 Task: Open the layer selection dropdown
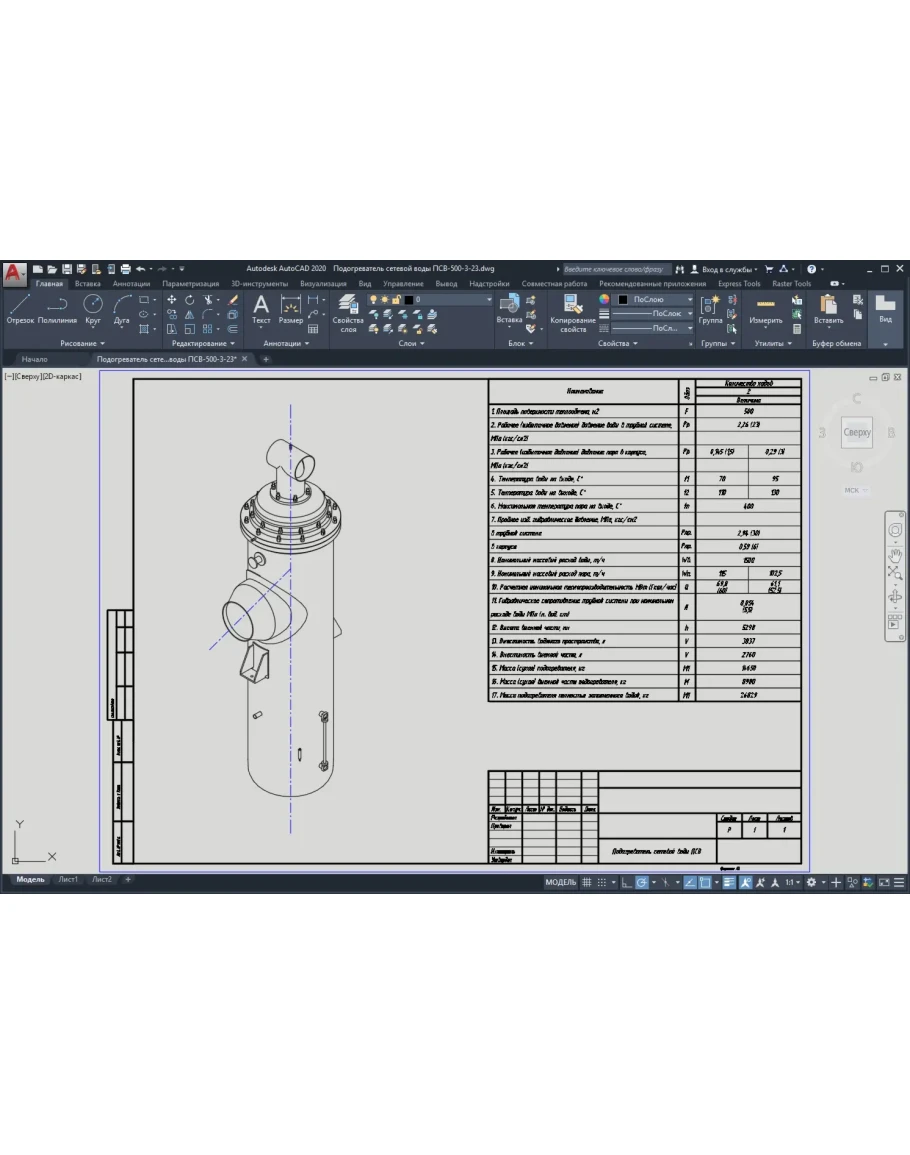click(448, 299)
